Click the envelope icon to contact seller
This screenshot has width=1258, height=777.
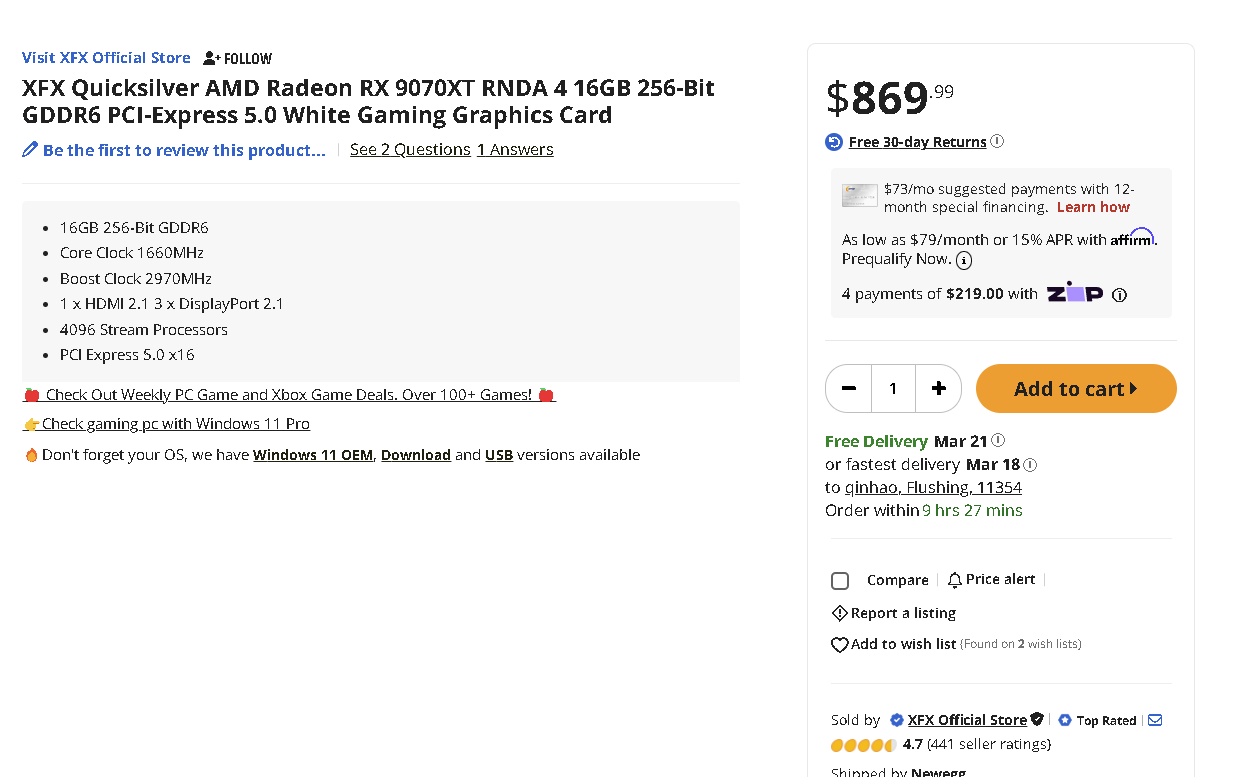(x=1155, y=720)
